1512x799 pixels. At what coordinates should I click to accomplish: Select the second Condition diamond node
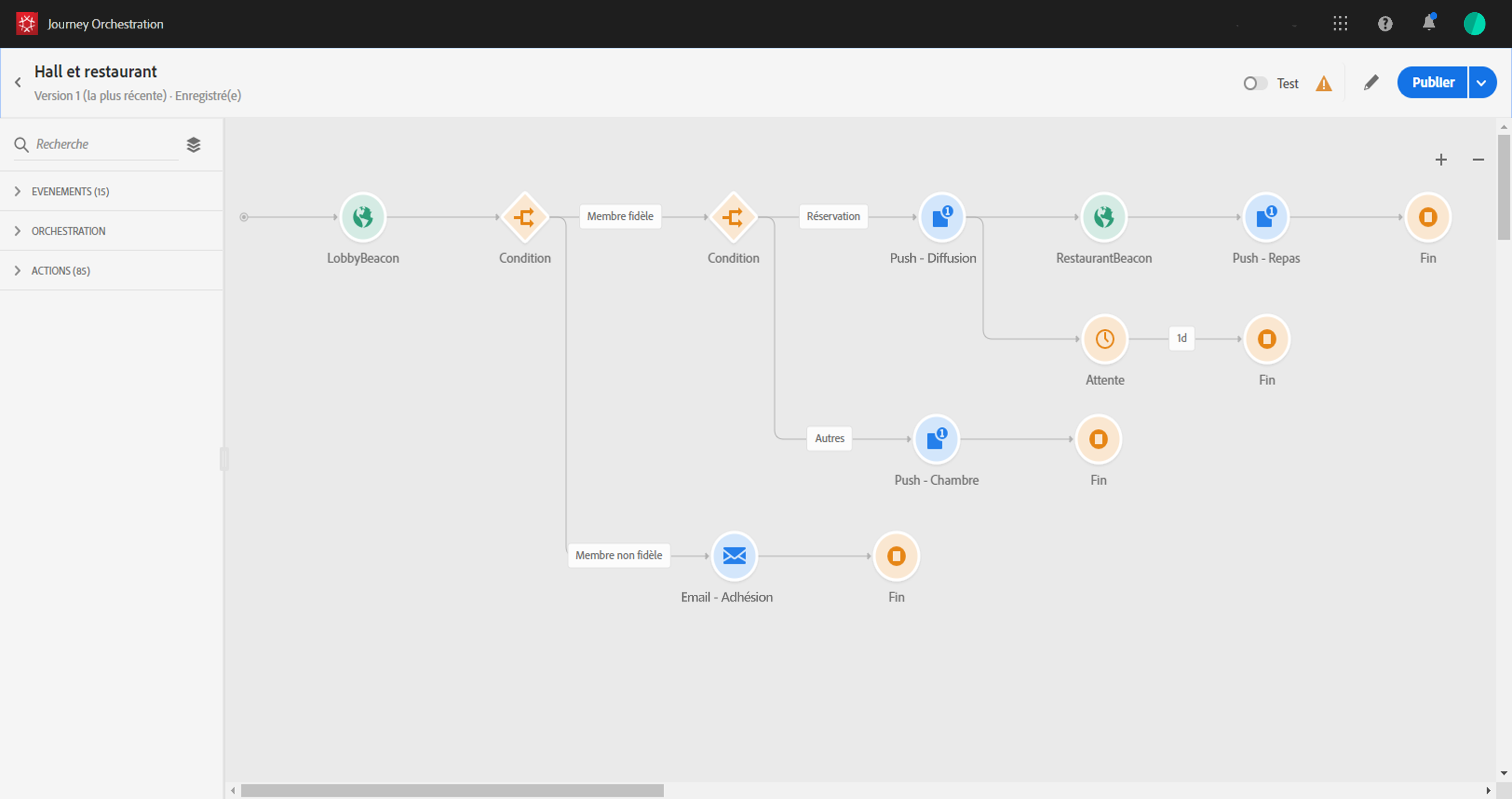(x=733, y=217)
